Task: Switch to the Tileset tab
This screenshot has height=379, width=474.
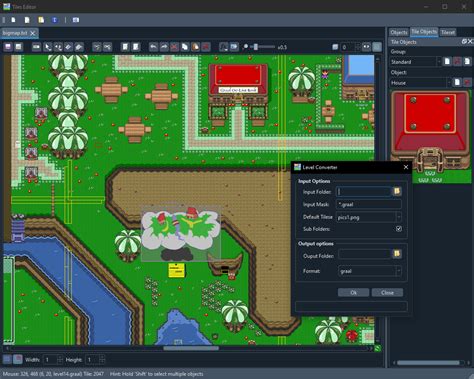Action: pyautogui.click(x=448, y=32)
